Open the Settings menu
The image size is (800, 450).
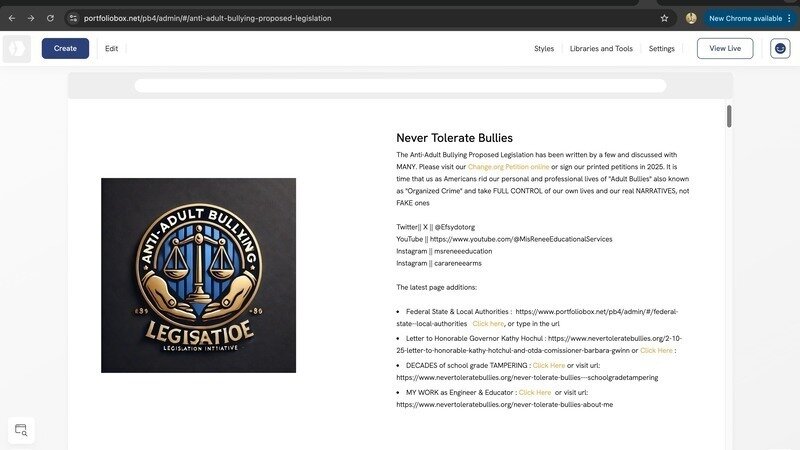661,48
